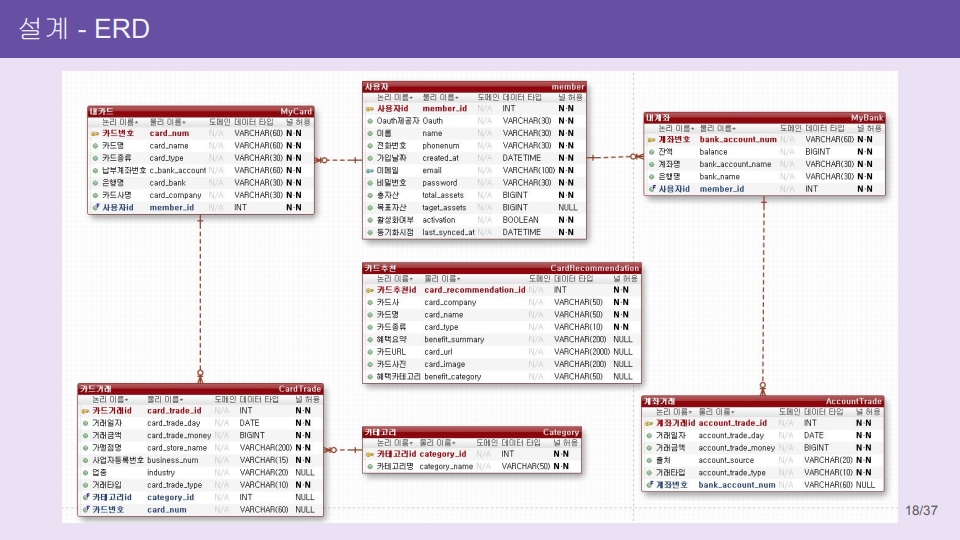Click VARCHAR(2000) data type of card_url
Viewport: 960px width, 540px height.
click(582, 352)
